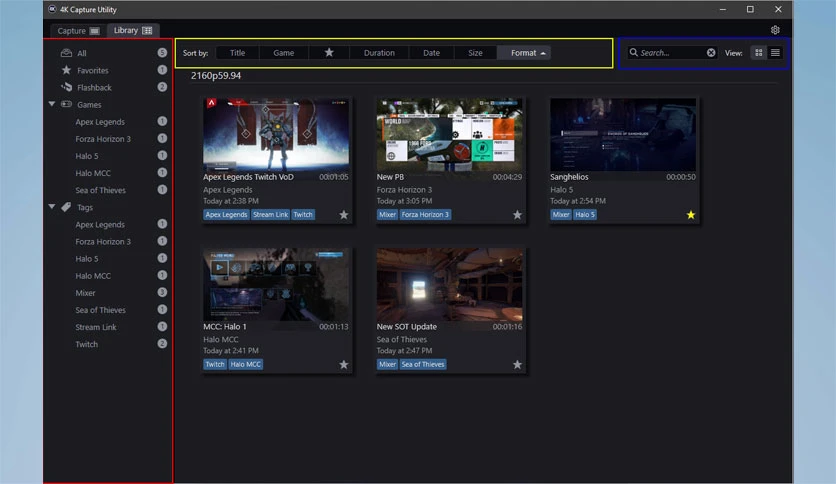
Task: Sort by favorites star icon
Action: 329,52
